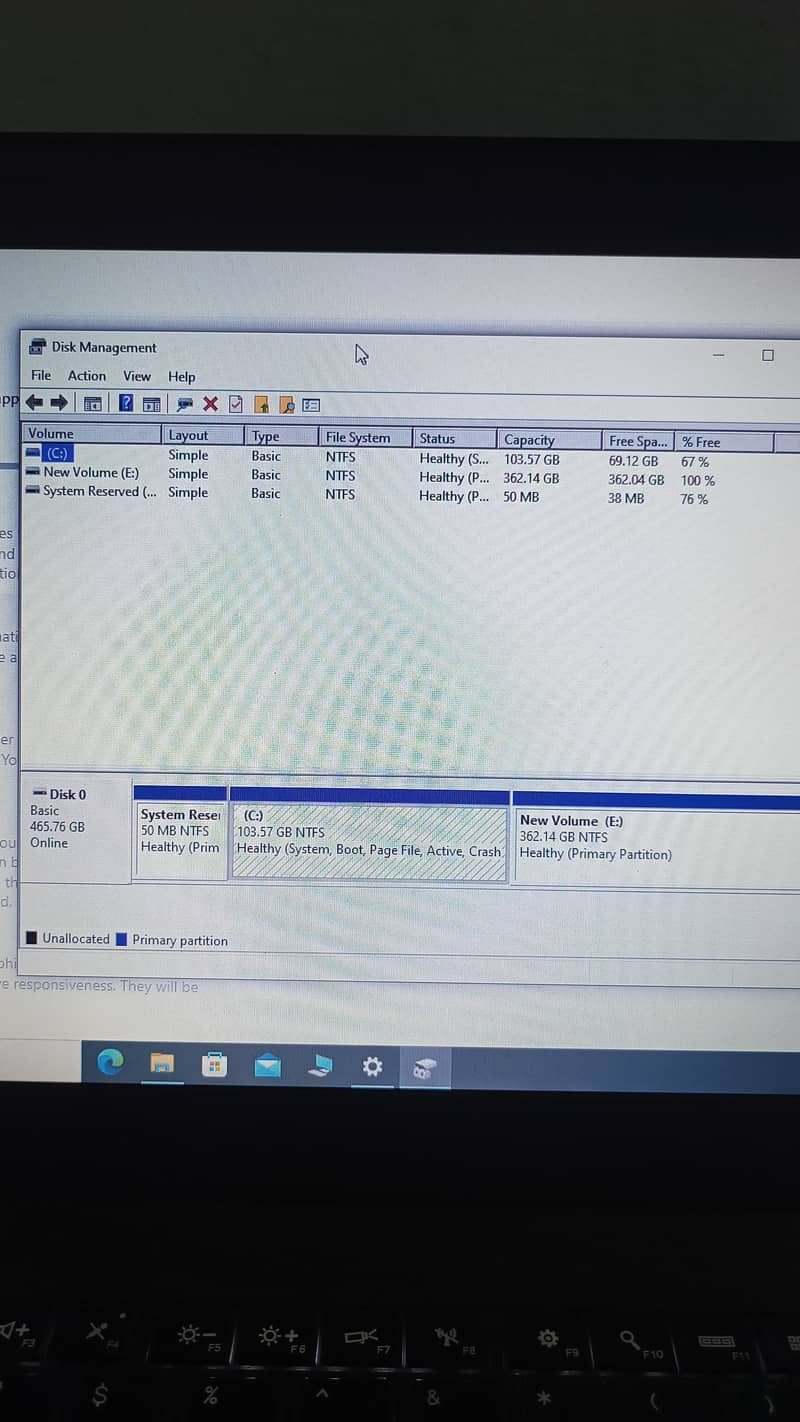The image size is (800, 1422).
Task: Click the magnifier search toolbar icon
Action: 286,405
